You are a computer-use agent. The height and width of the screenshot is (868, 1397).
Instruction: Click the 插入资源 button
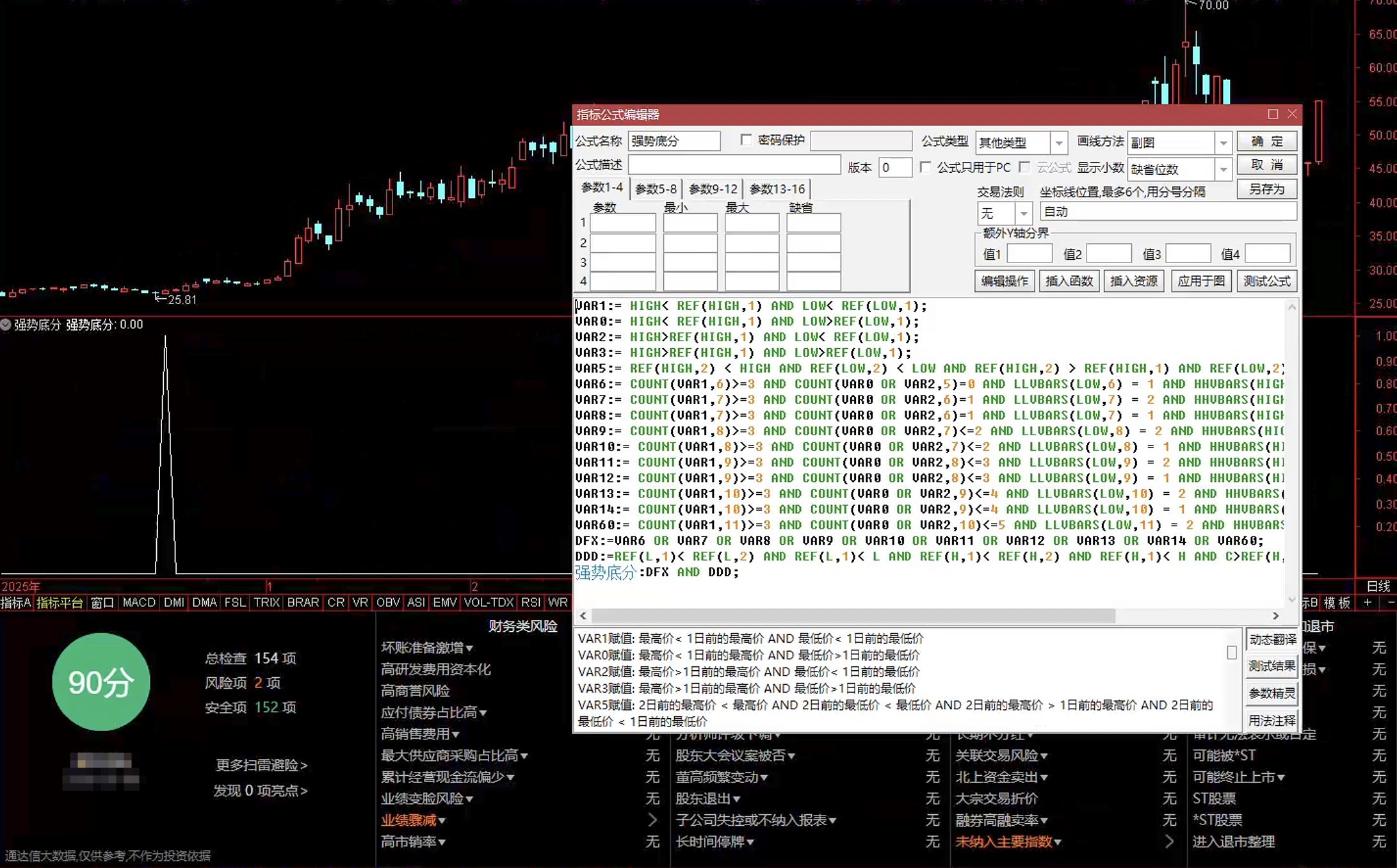point(1133,281)
